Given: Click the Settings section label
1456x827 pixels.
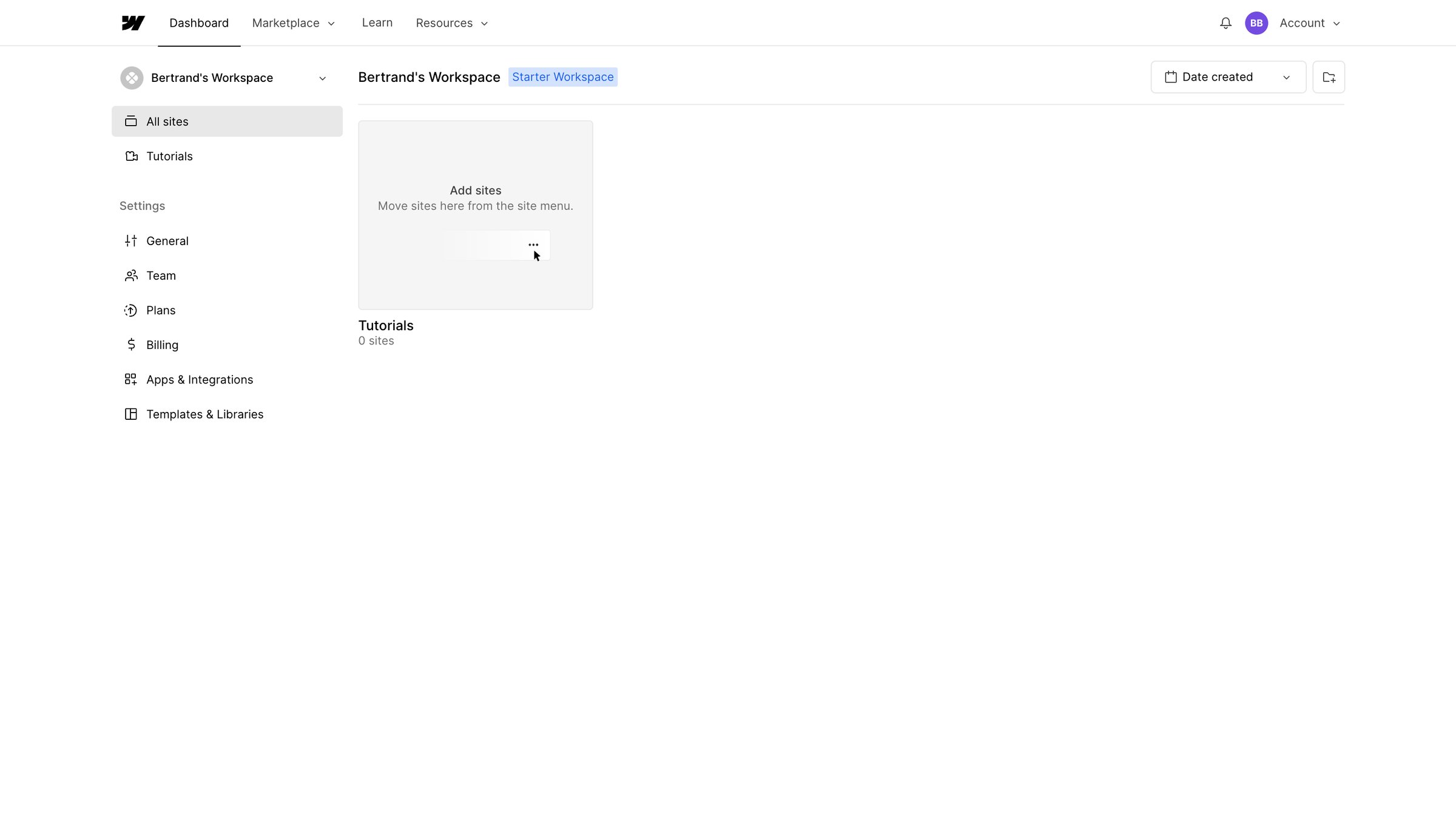Looking at the screenshot, I should [x=142, y=206].
